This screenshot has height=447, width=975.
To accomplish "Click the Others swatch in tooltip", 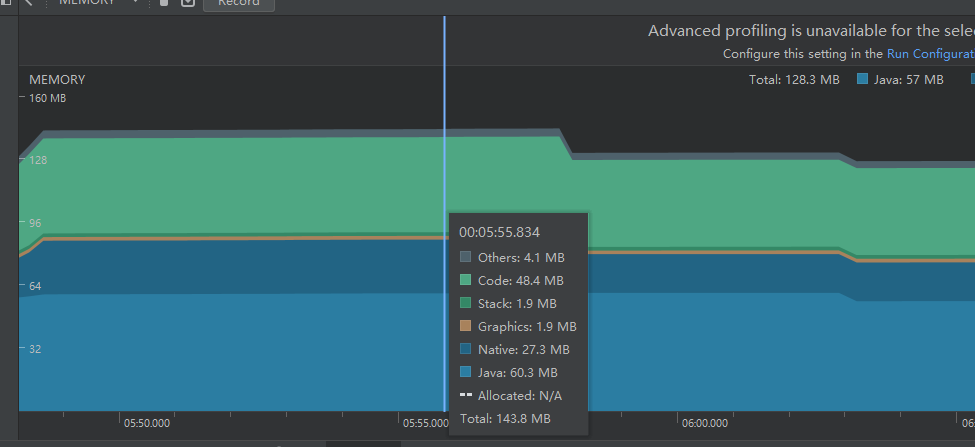I will point(465,257).
